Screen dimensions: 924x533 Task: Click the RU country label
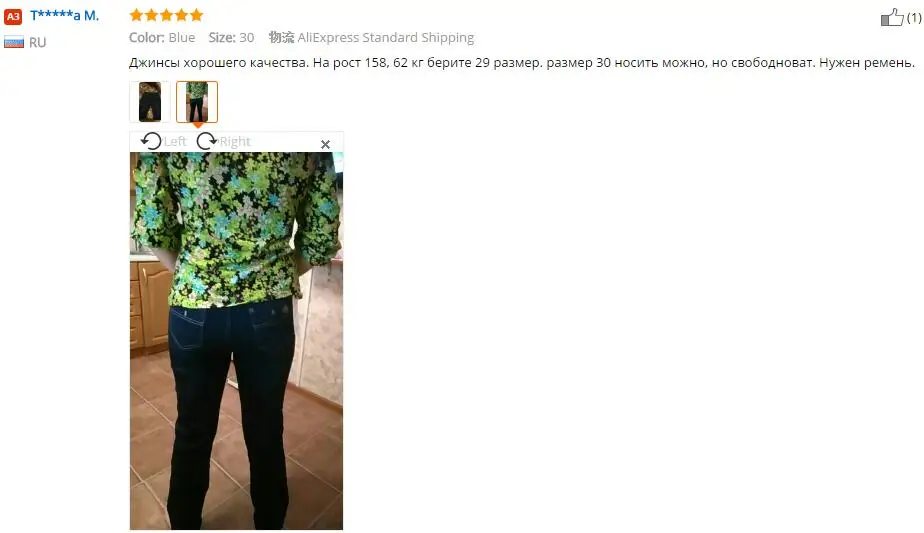tap(37, 42)
